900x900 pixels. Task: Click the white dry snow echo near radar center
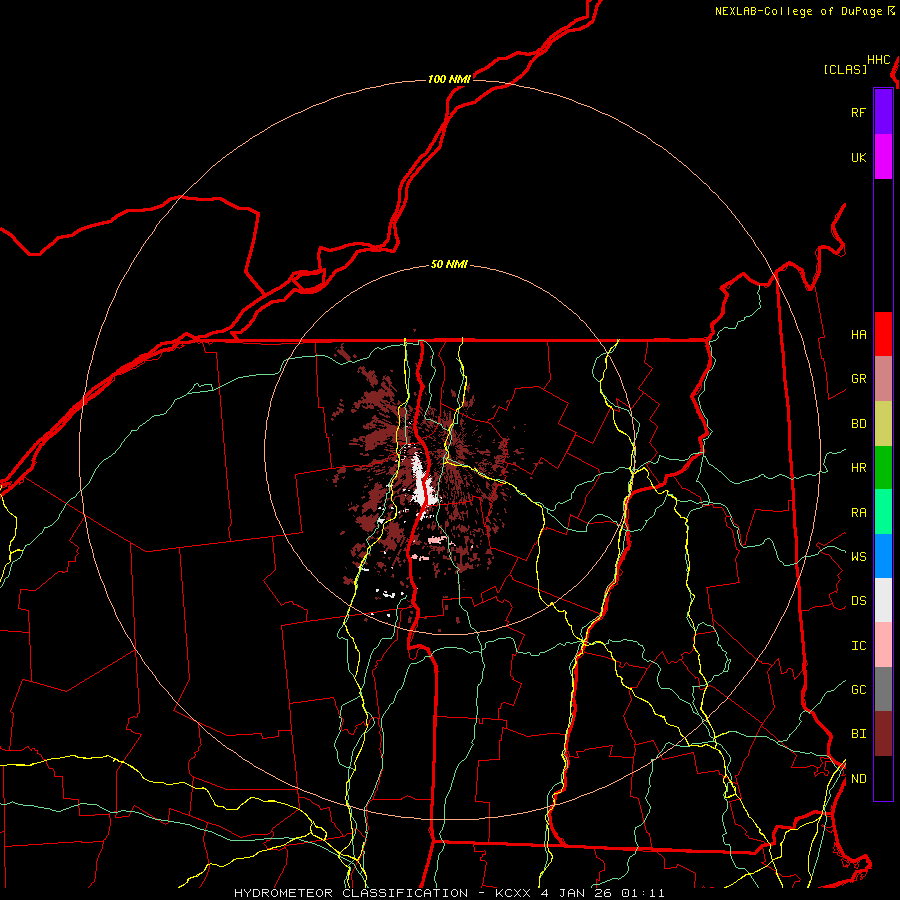pos(423,480)
